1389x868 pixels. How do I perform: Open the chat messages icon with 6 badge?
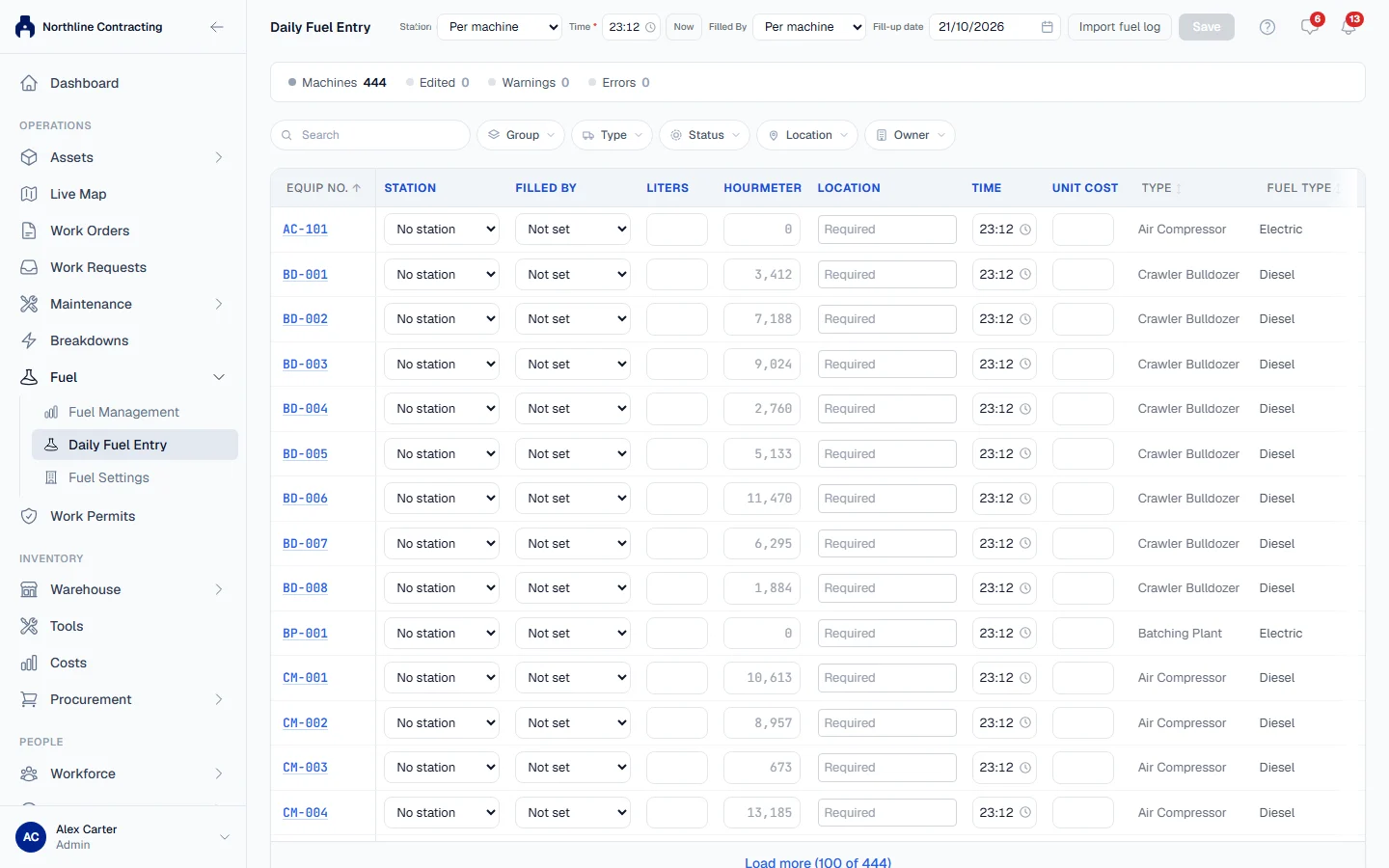click(x=1309, y=27)
